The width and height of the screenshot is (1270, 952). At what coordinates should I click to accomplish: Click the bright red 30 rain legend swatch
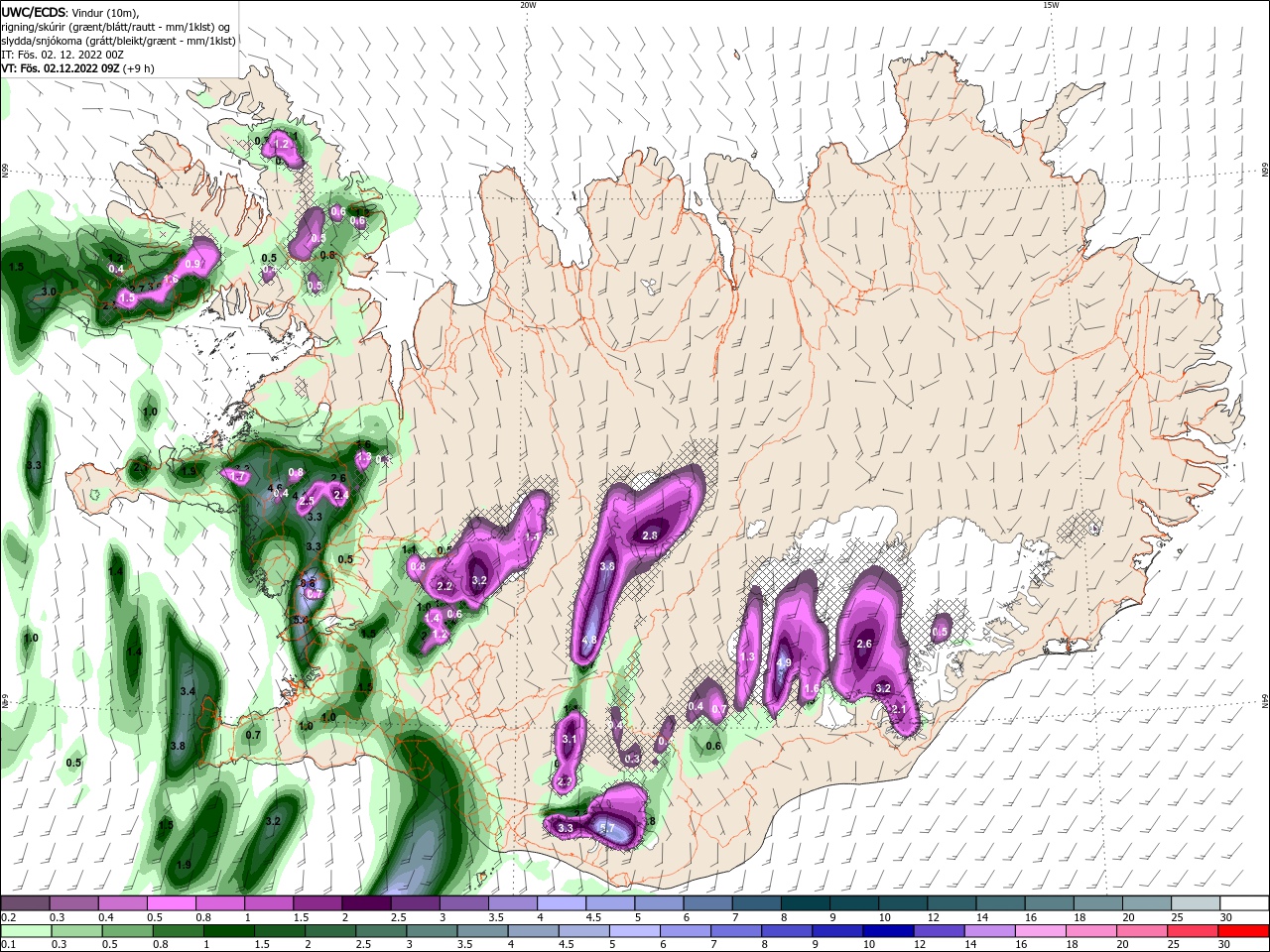[x=1244, y=930]
